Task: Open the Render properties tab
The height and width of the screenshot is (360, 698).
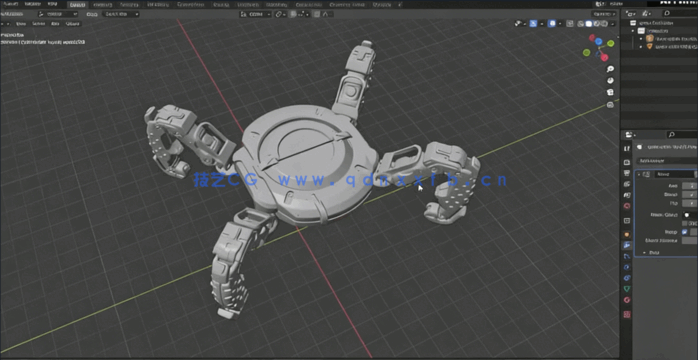Action: (627, 162)
